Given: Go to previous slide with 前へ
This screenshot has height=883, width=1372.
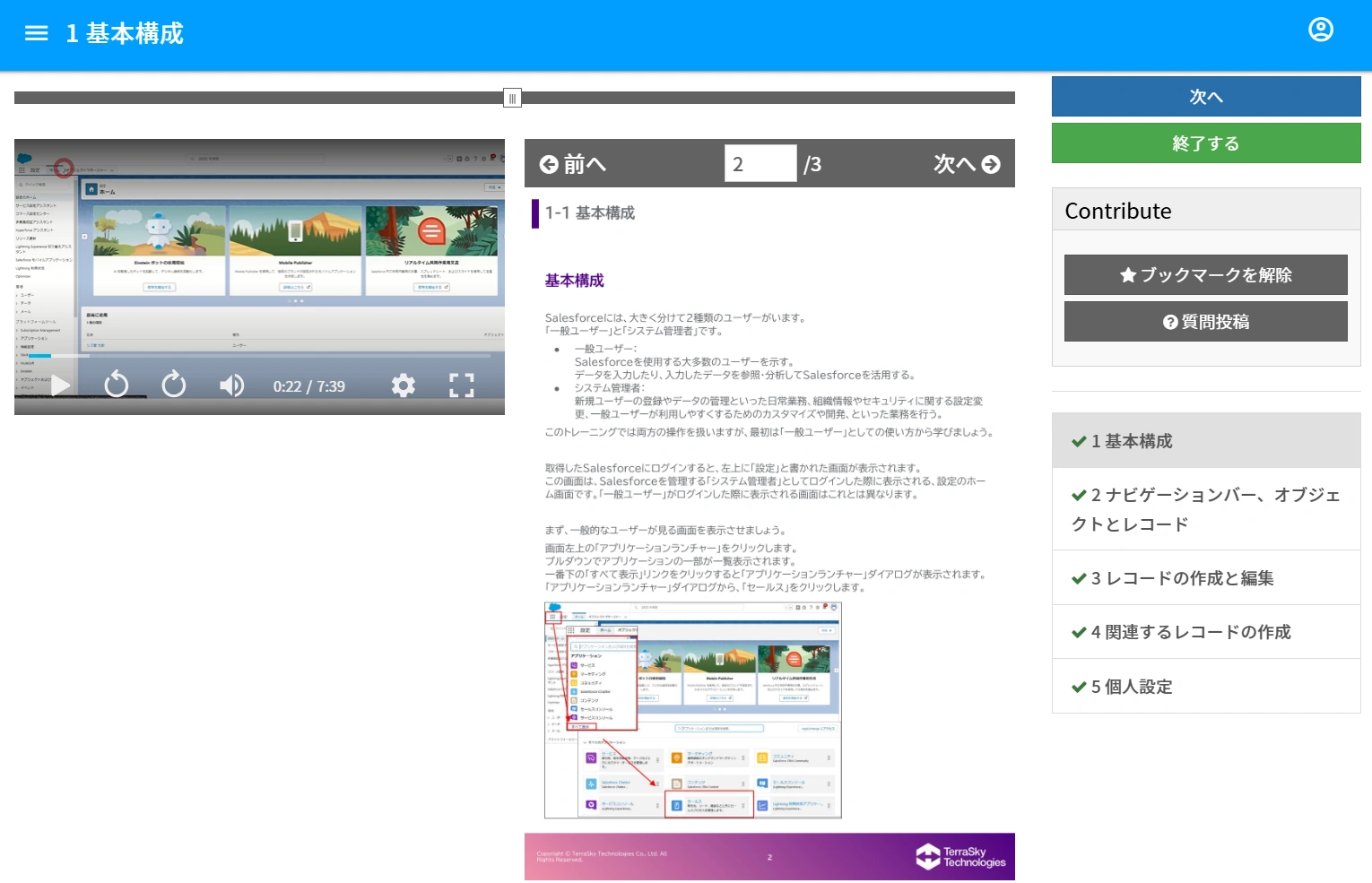Looking at the screenshot, I should coord(573,164).
